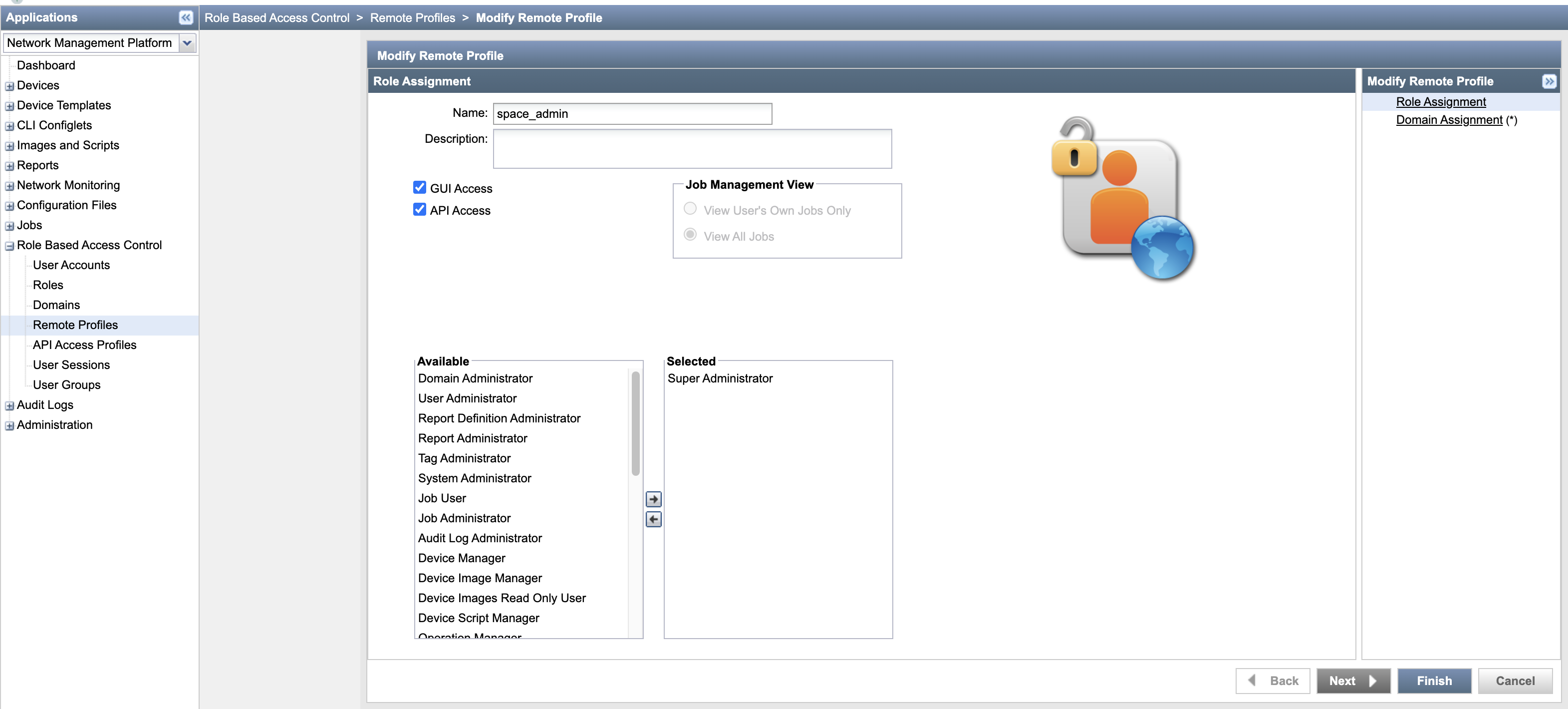The height and width of the screenshot is (709, 1568).
Task: Click the Back navigation arrow
Action: pos(1252,681)
